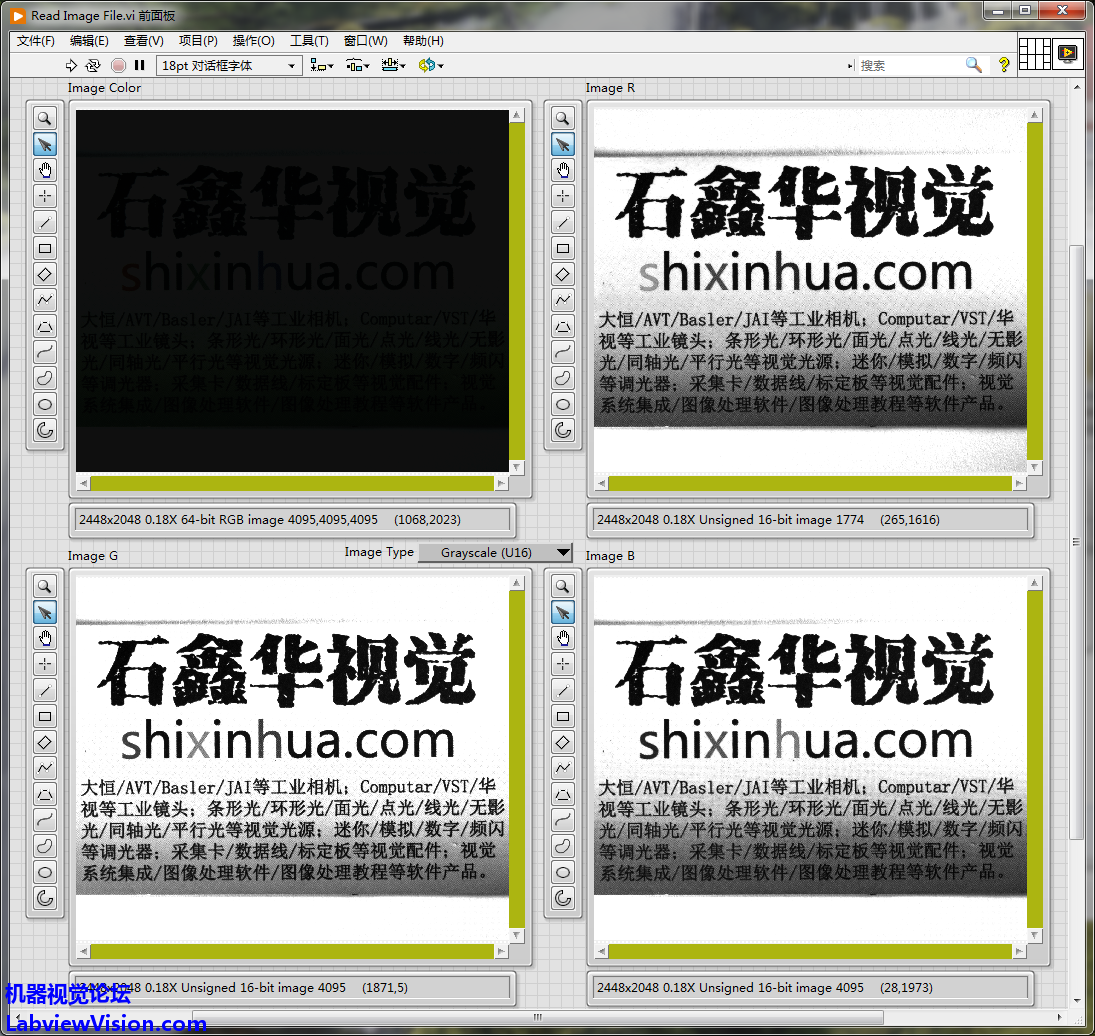The image size is (1095, 1036).
Task: Select the Rectangle tool in Image R
Action: [563, 249]
